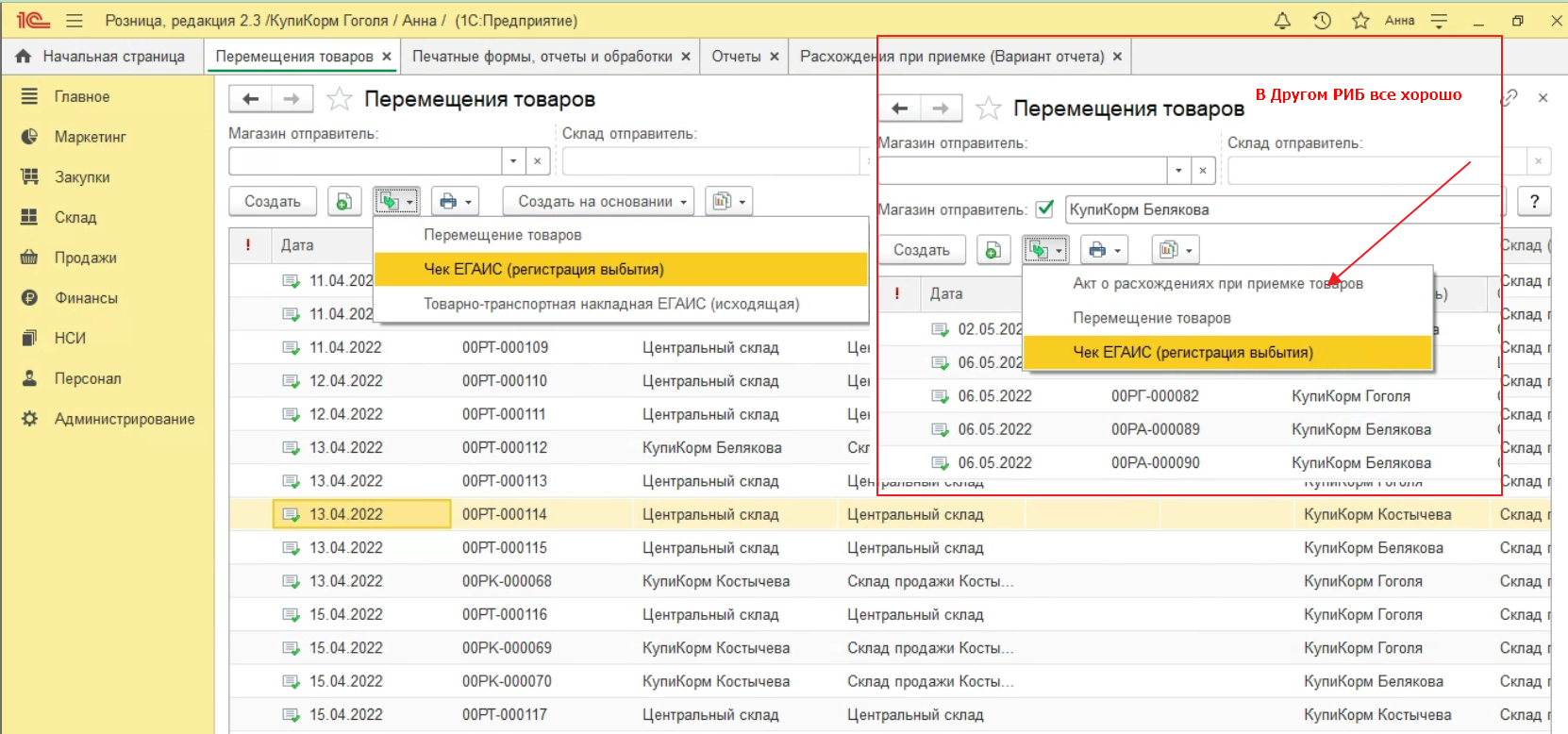
Task: Select Чек ЕГАИС (регистрация выбытия) menu item
Action: click(543, 269)
